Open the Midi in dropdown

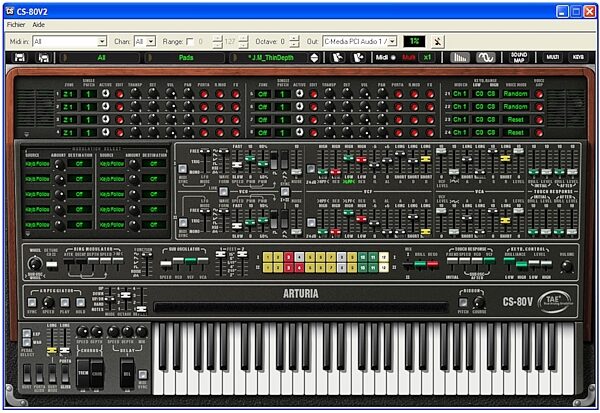[69, 41]
